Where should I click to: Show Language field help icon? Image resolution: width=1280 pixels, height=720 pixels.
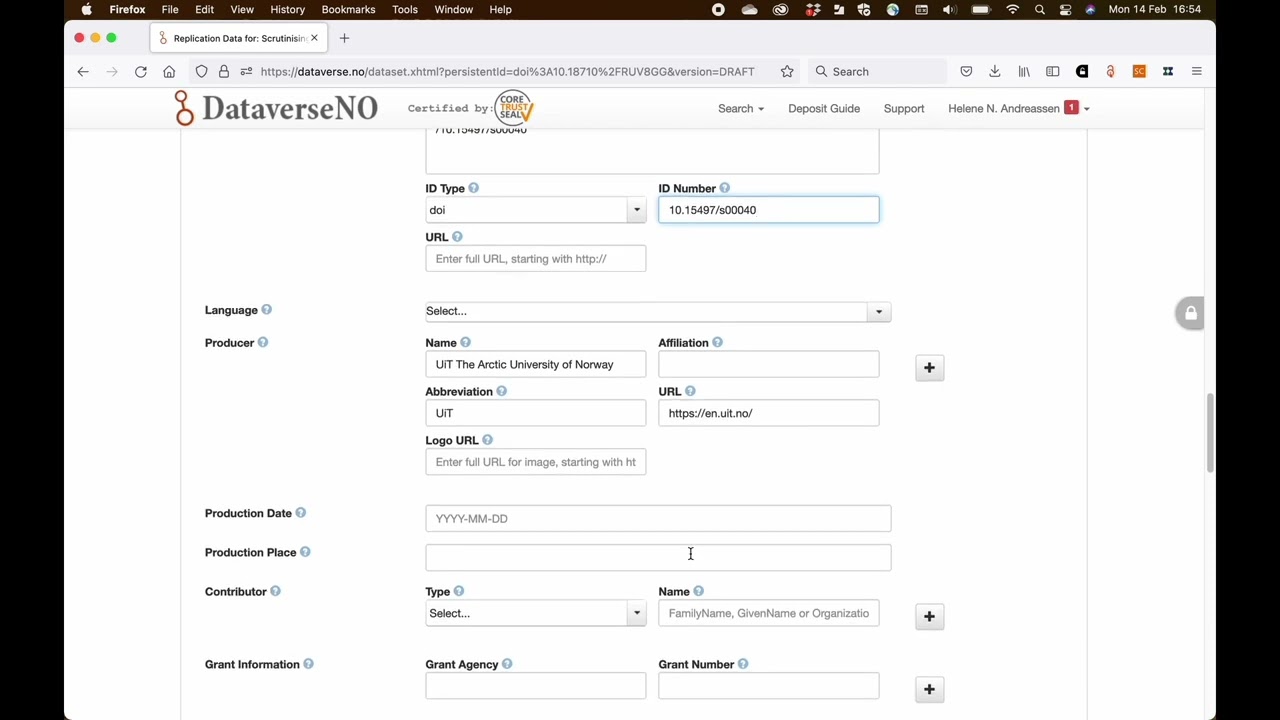266,310
